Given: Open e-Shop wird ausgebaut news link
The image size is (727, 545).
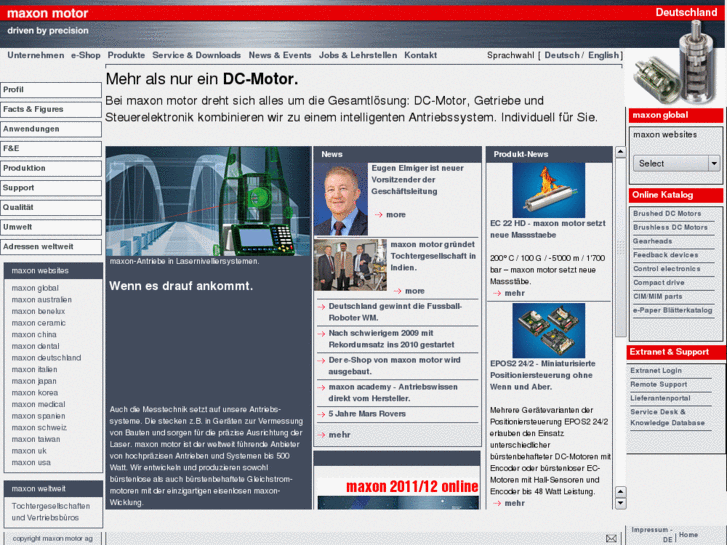Looking at the screenshot, I should coord(395,366).
